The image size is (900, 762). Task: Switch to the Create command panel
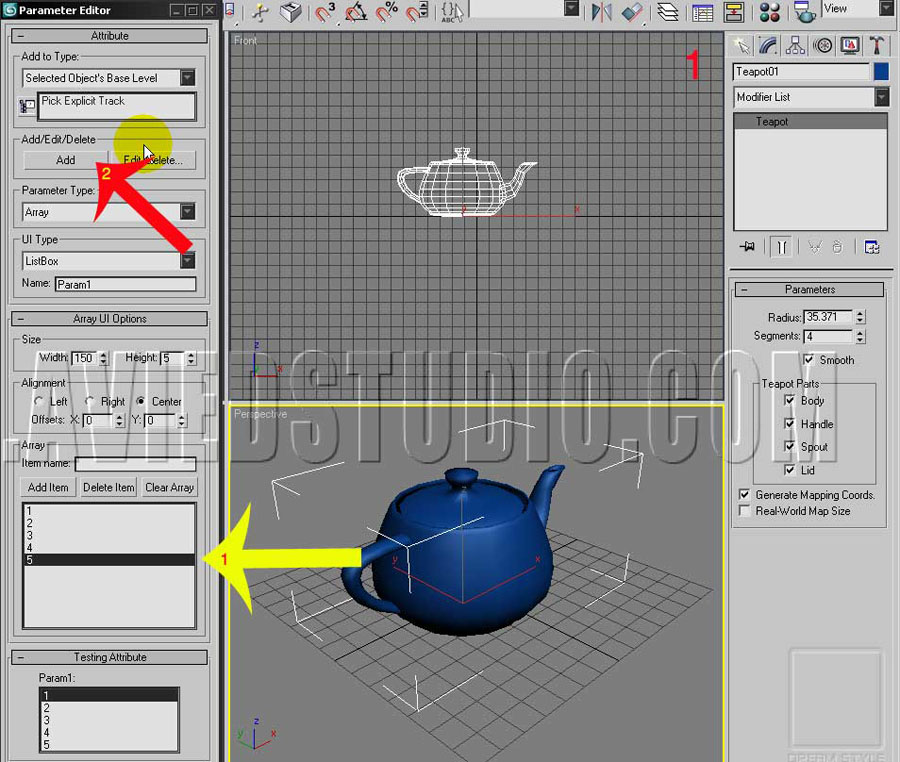742,45
